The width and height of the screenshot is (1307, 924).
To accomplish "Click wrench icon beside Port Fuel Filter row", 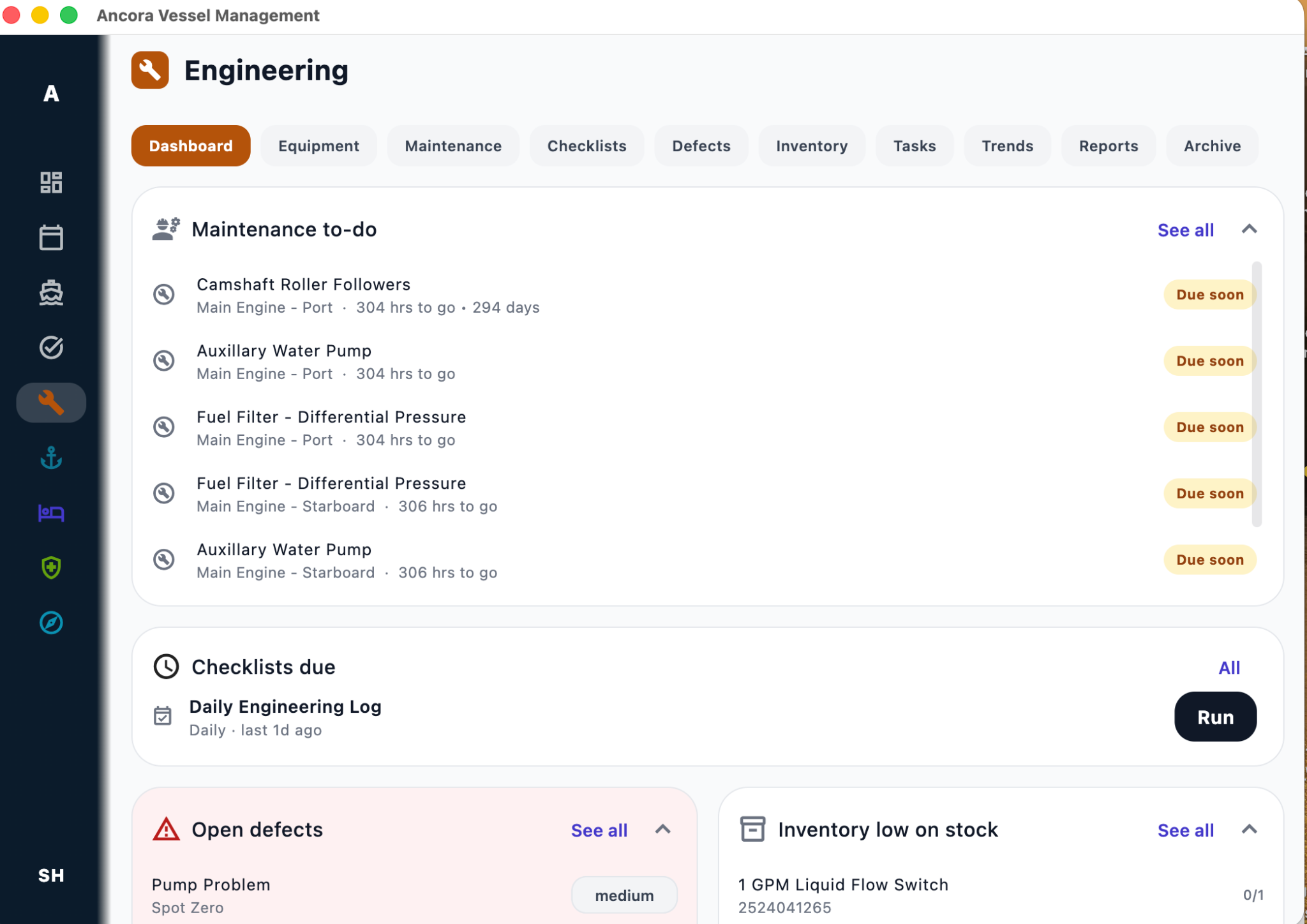I will (164, 427).
